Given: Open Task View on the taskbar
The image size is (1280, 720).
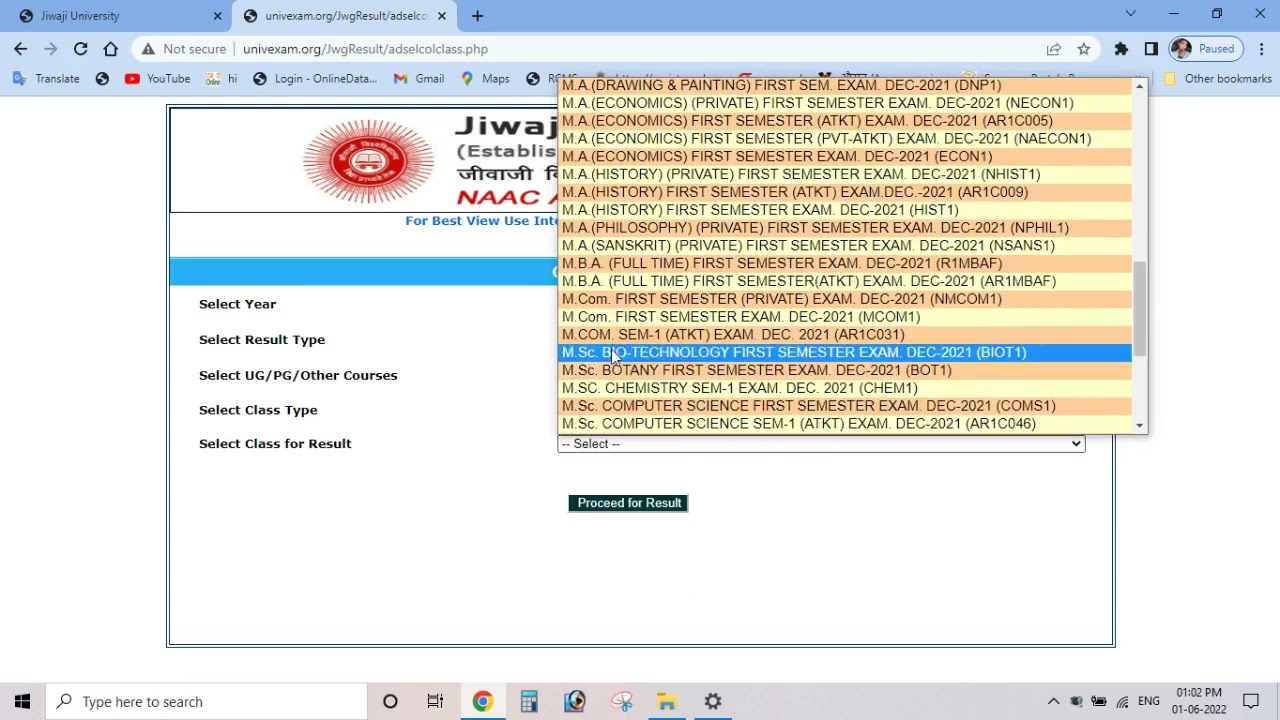Looking at the screenshot, I should pos(435,701).
